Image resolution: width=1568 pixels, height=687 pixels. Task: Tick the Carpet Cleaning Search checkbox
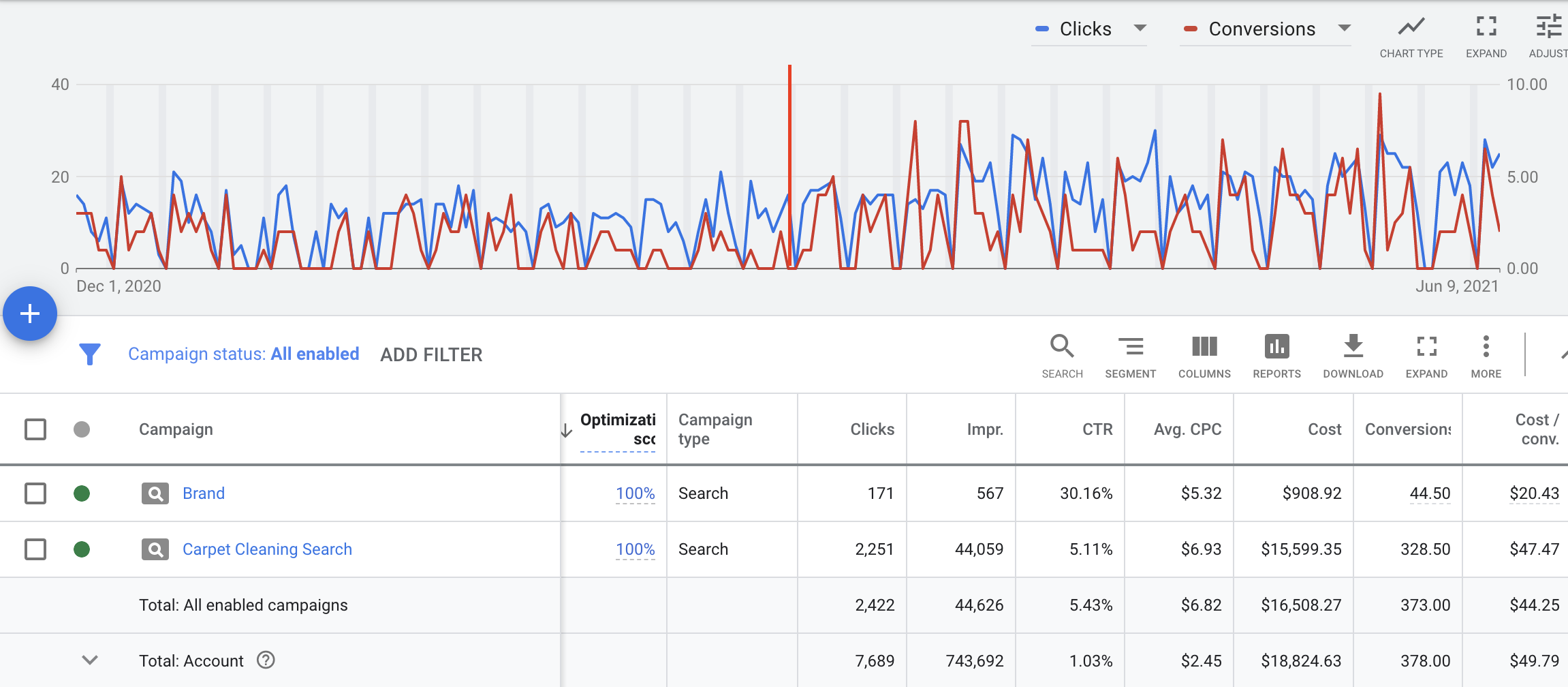pyautogui.click(x=35, y=549)
